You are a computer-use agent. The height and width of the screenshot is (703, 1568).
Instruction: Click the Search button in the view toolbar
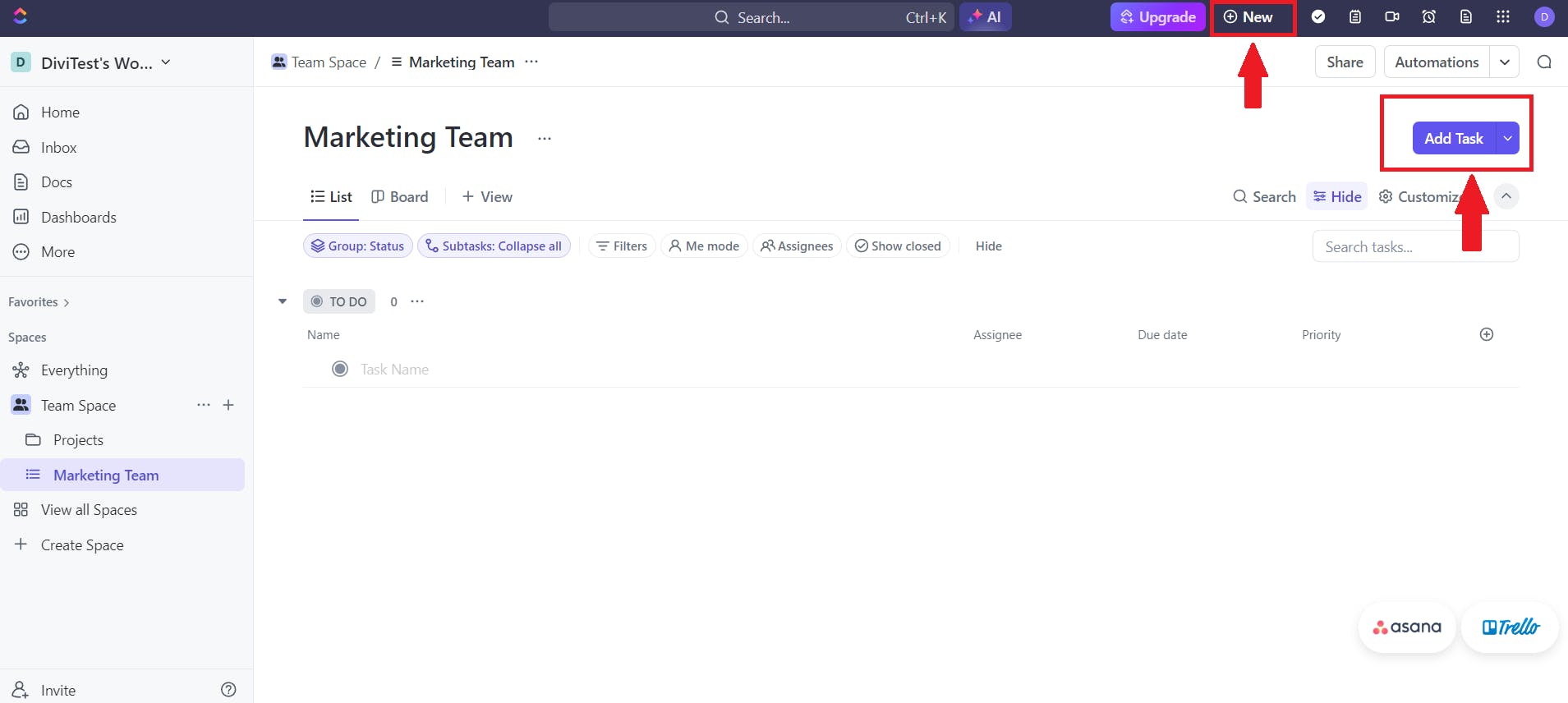pyautogui.click(x=1265, y=197)
